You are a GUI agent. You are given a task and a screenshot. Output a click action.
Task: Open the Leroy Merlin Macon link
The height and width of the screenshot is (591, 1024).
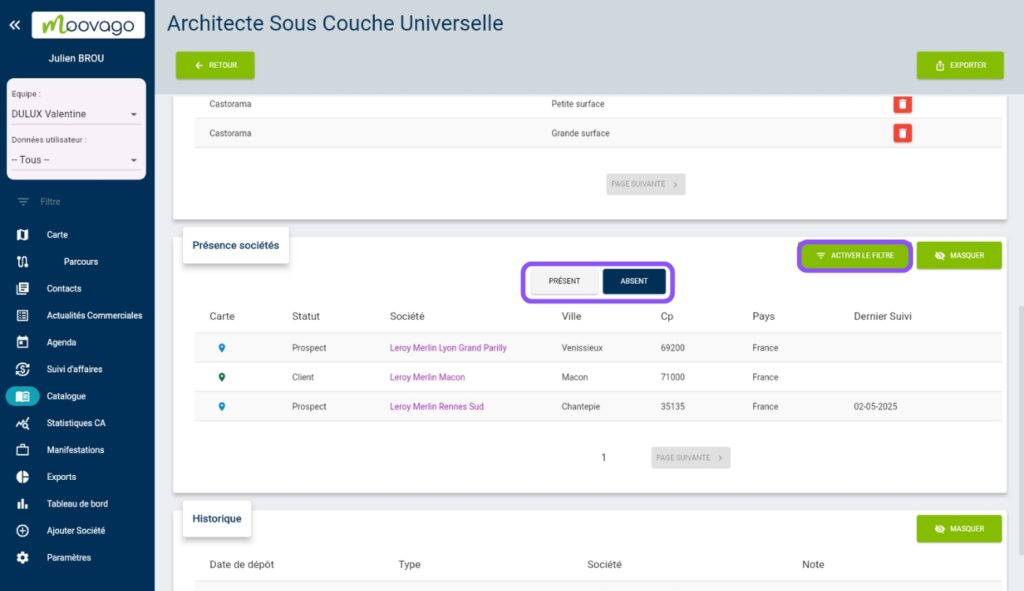(x=427, y=377)
